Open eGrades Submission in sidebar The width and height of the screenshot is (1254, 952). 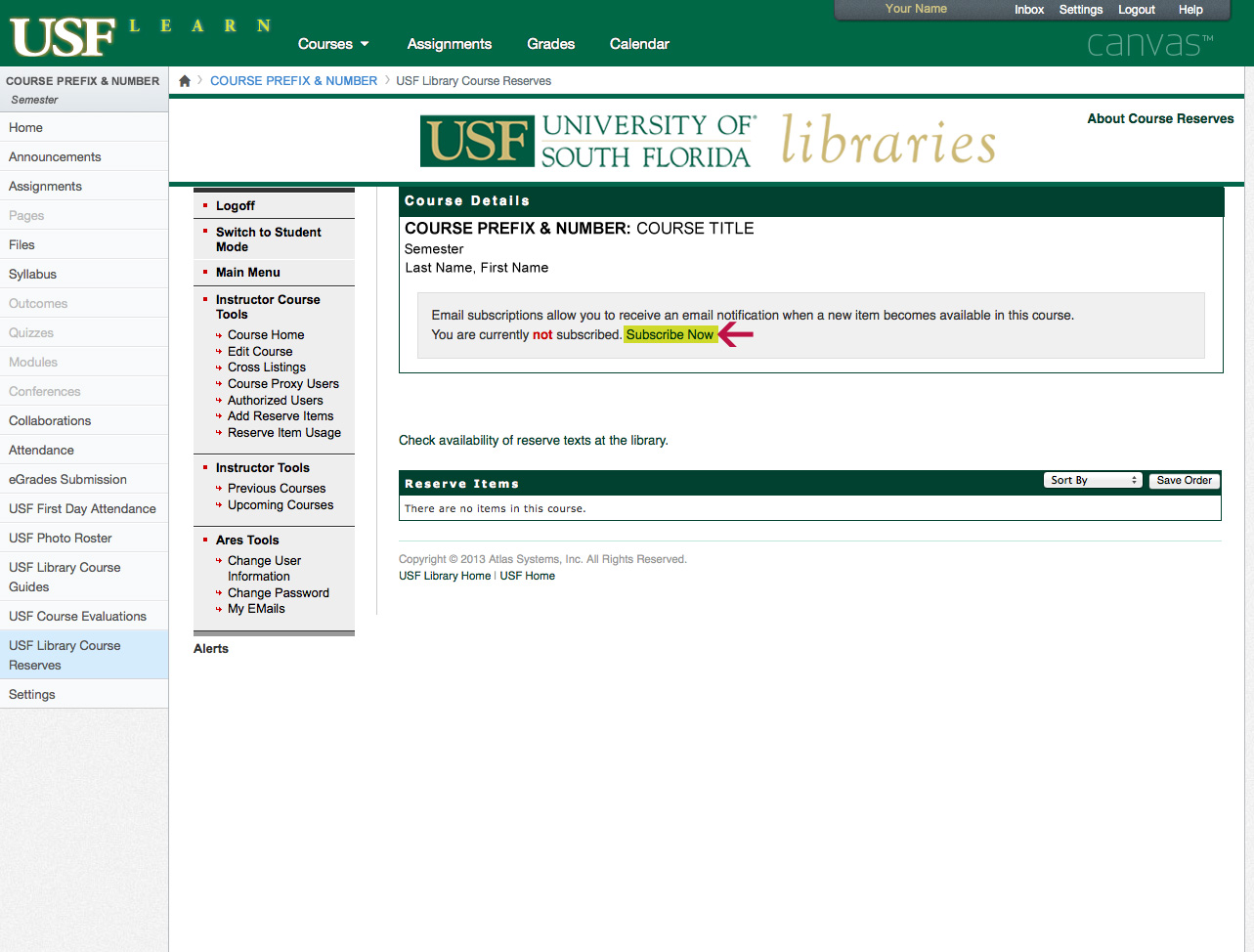click(x=84, y=479)
